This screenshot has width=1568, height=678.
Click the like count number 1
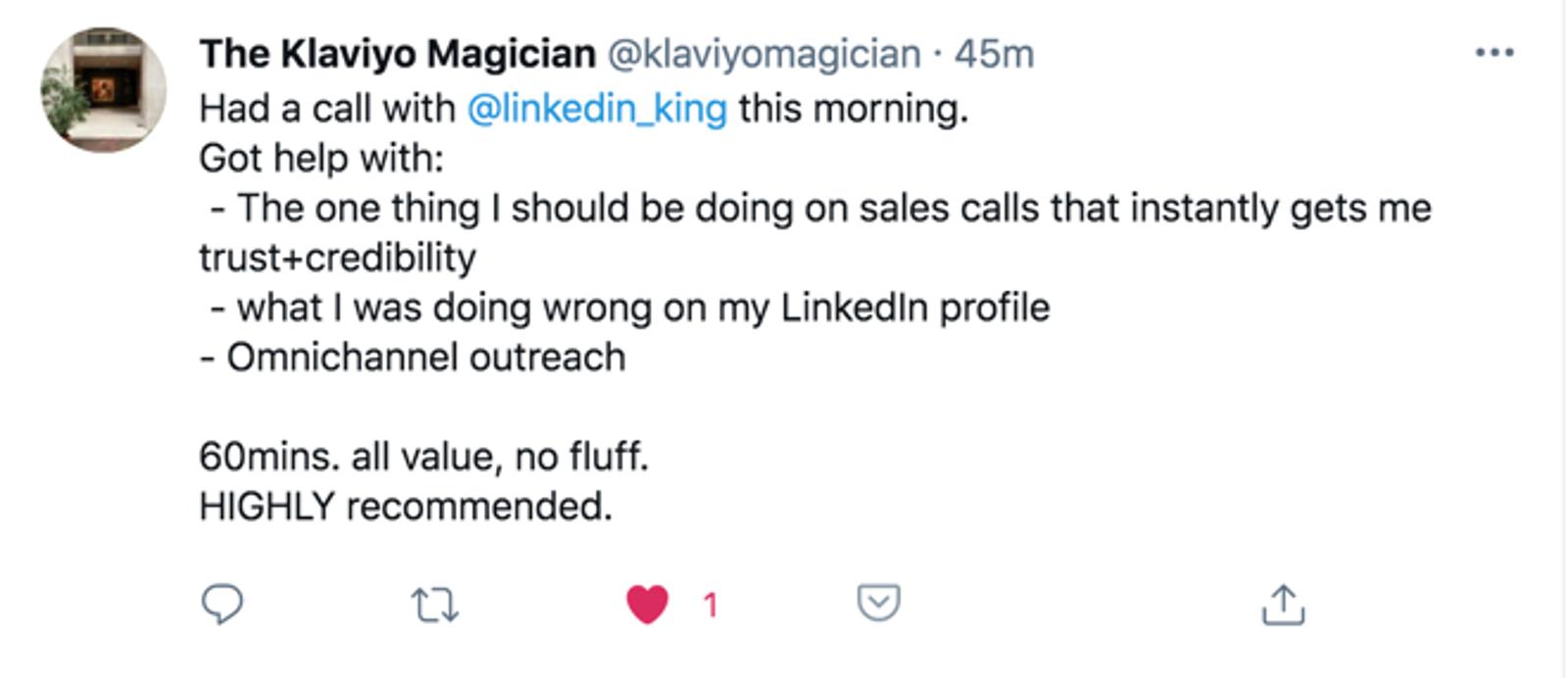tap(710, 605)
